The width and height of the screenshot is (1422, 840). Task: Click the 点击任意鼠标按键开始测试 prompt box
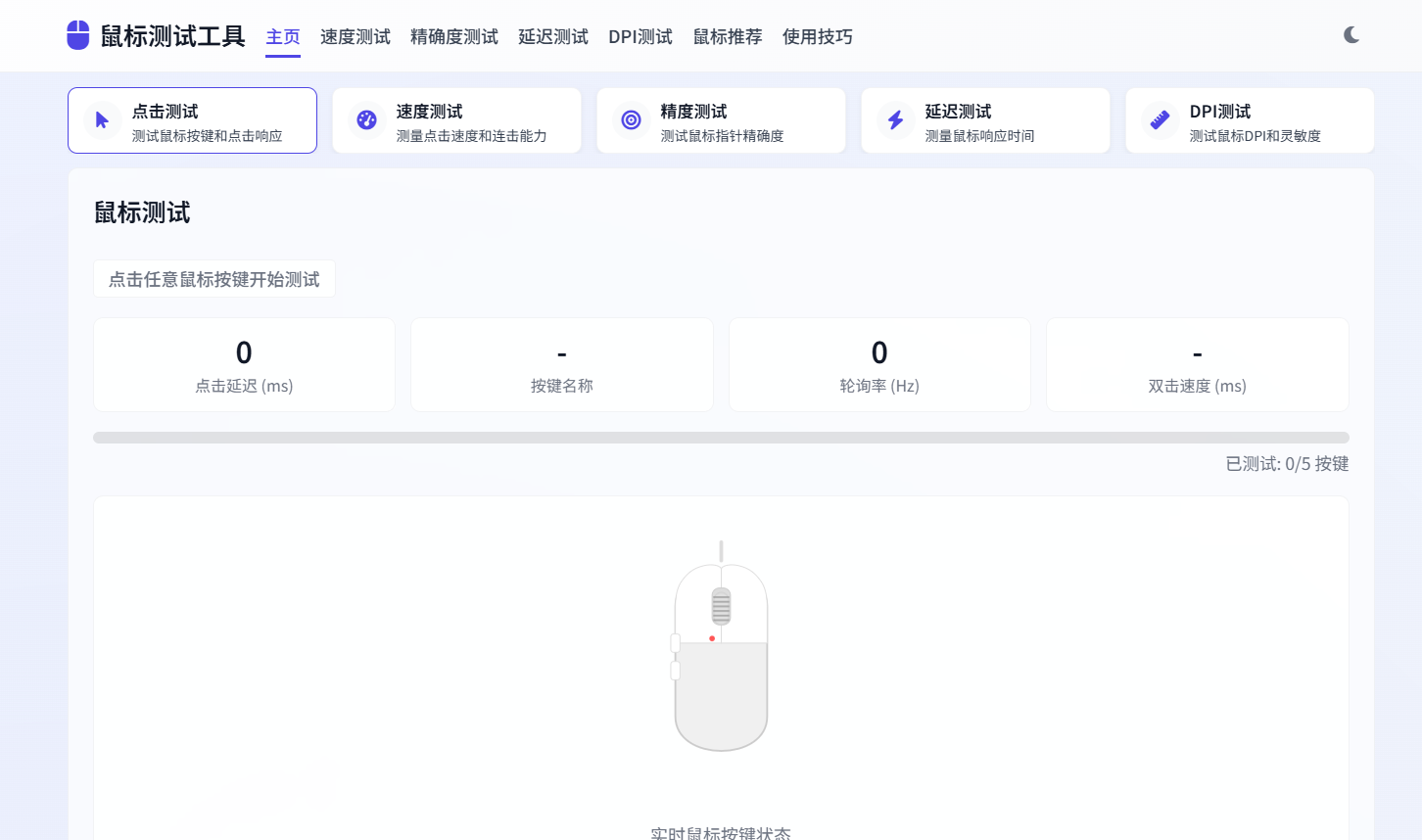(214, 279)
